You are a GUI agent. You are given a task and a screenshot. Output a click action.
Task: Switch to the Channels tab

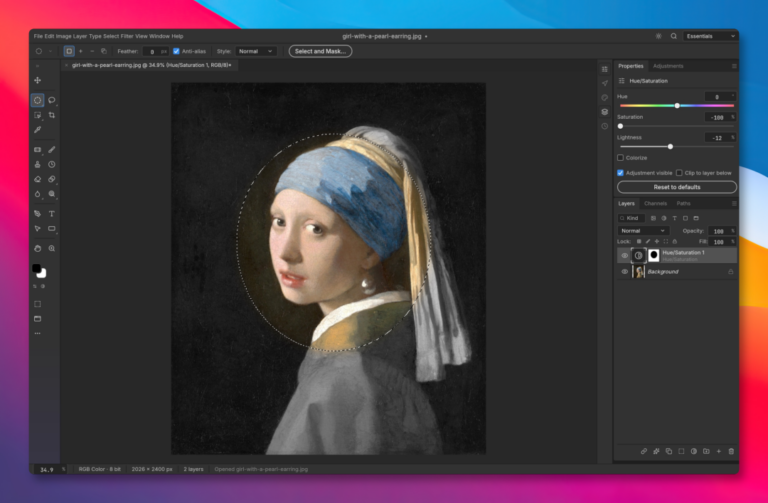(655, 203)
